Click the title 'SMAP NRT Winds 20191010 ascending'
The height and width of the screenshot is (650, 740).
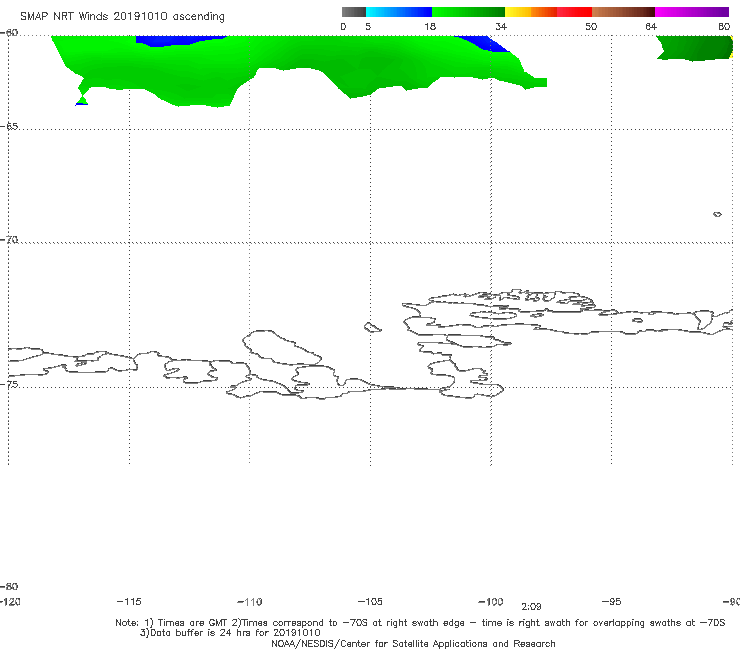coord(122,17)
